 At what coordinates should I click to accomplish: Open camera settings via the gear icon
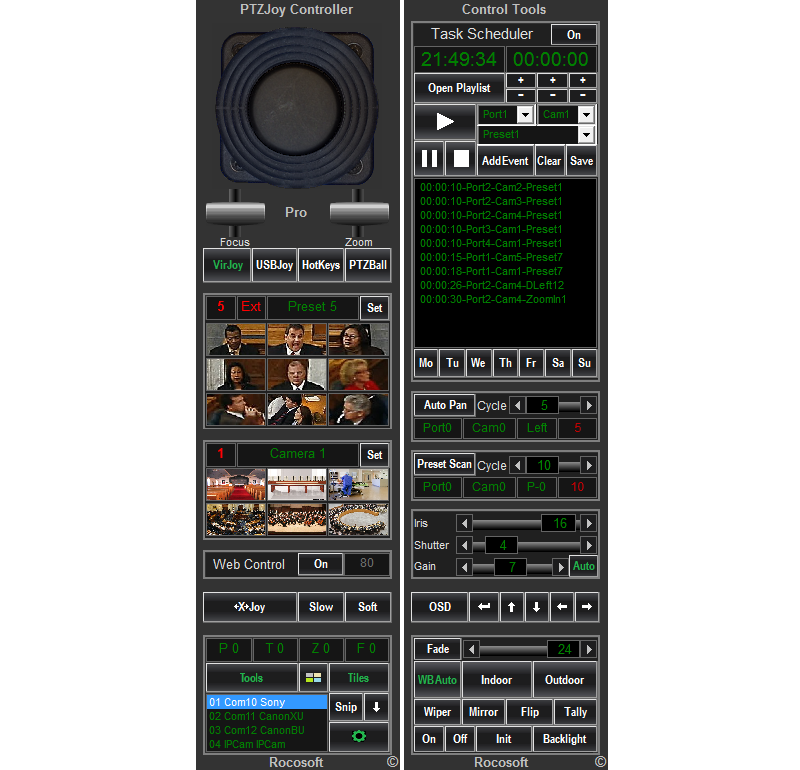(x=361, y=737)
